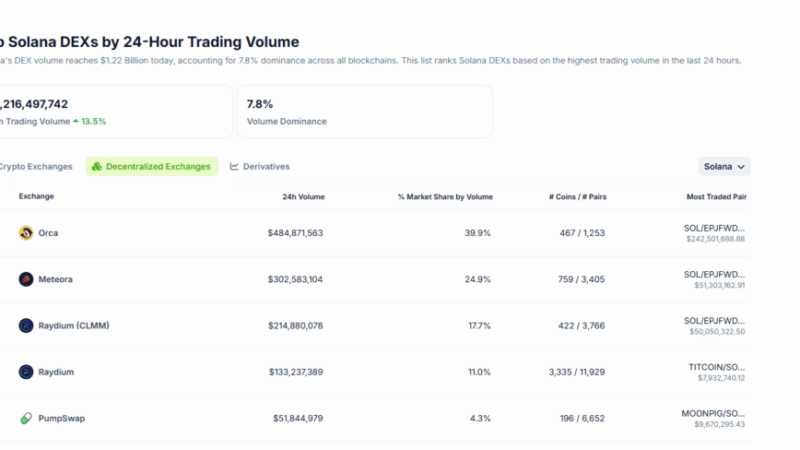The height and width of the screenshot is (450, 800).
Task: Click the 422 / 3,766 coins pairs cell
Action: tap(581, 326)
